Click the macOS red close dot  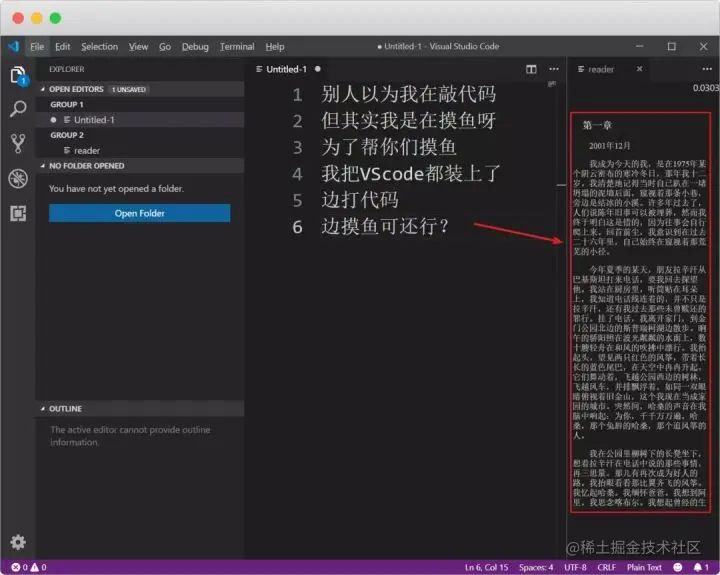[18, 18]
